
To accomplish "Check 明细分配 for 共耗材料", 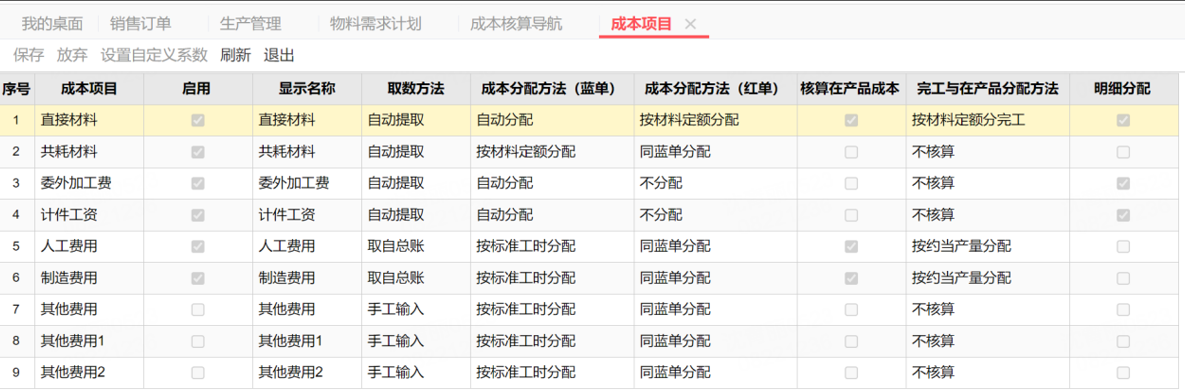I will pyautogui.click(x=1123, y=152).
